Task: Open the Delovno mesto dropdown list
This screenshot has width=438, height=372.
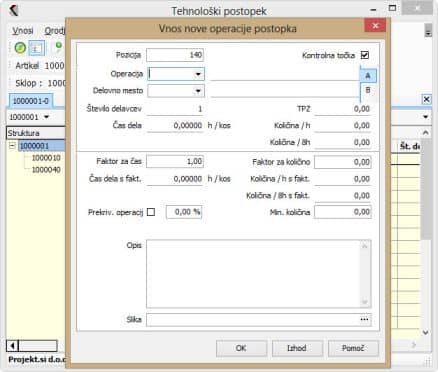Action: (x=198, y=91)
